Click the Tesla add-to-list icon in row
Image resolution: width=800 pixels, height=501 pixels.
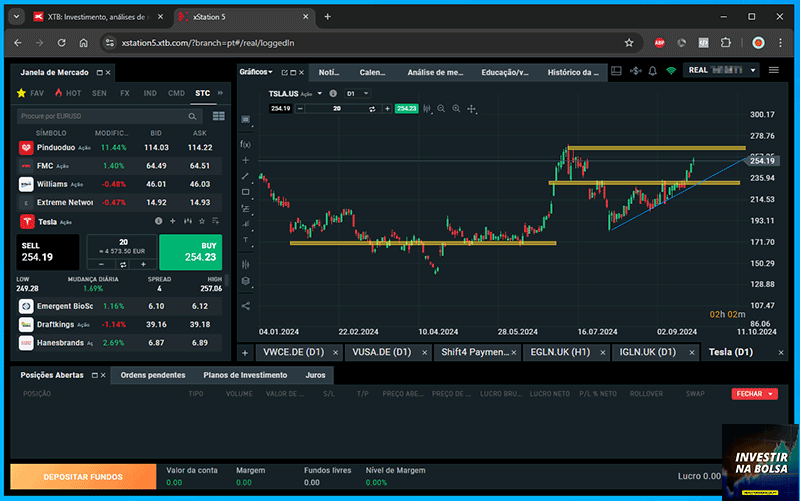point(216,221)
